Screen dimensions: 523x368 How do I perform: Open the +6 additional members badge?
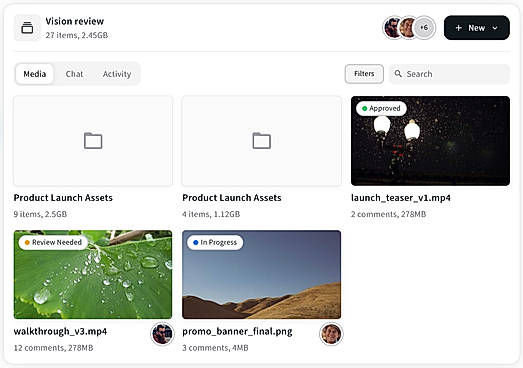(424, 28)
